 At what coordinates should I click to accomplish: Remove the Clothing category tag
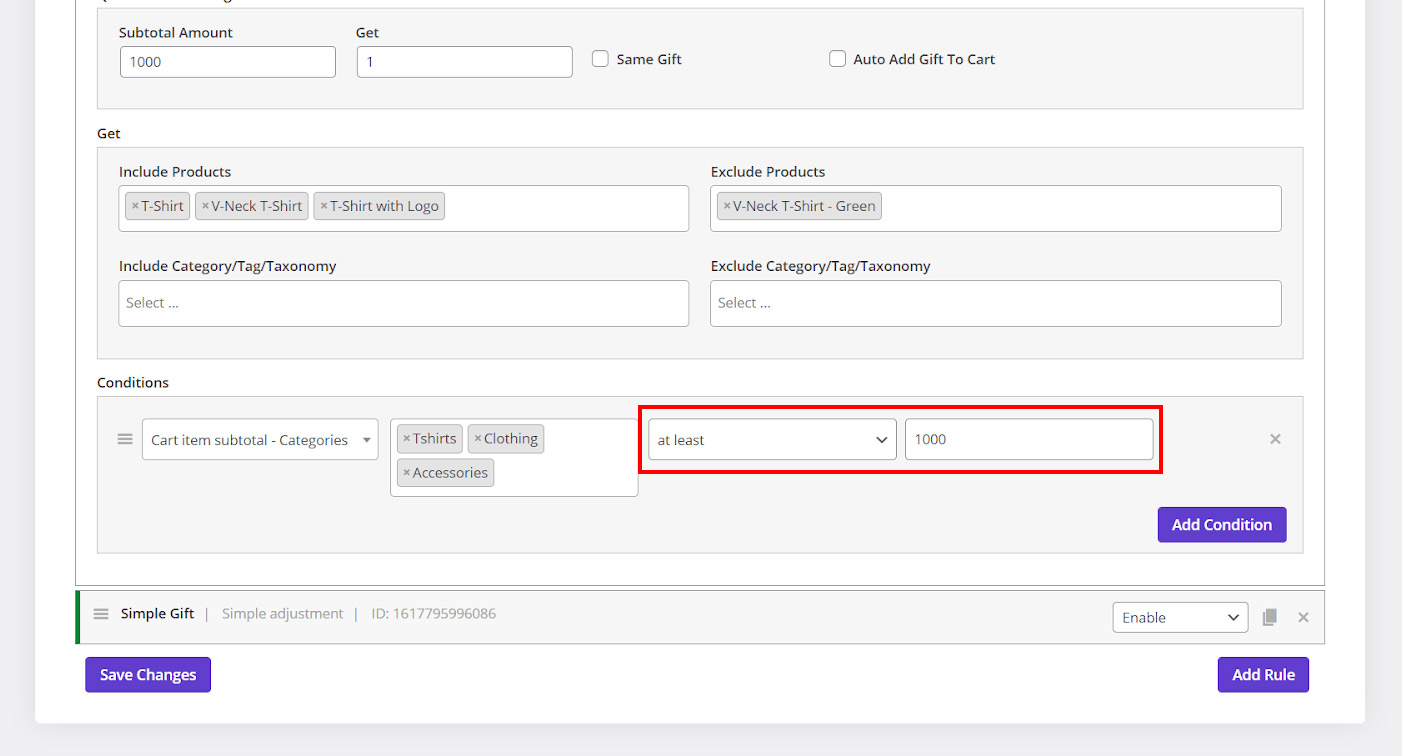(x=478, y=439)
